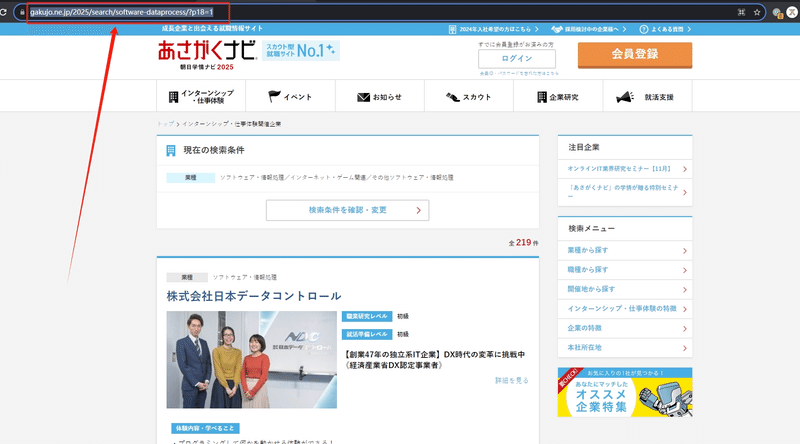Click the 全219件 result count text

[523, 243]
